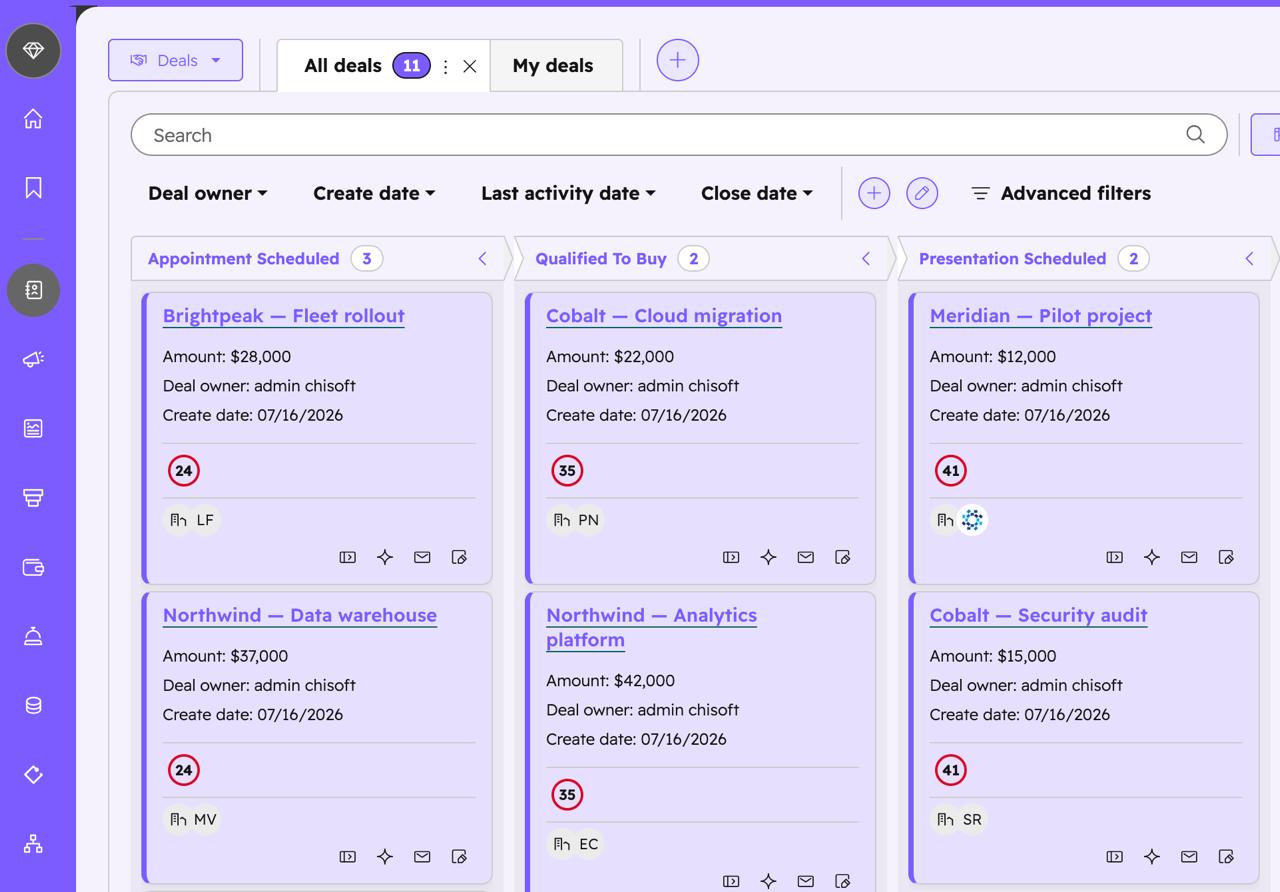Viewport: 1280px width, 892px height.
Task: Email from Meridian Pilot project card
Action: click(1189, 557)
